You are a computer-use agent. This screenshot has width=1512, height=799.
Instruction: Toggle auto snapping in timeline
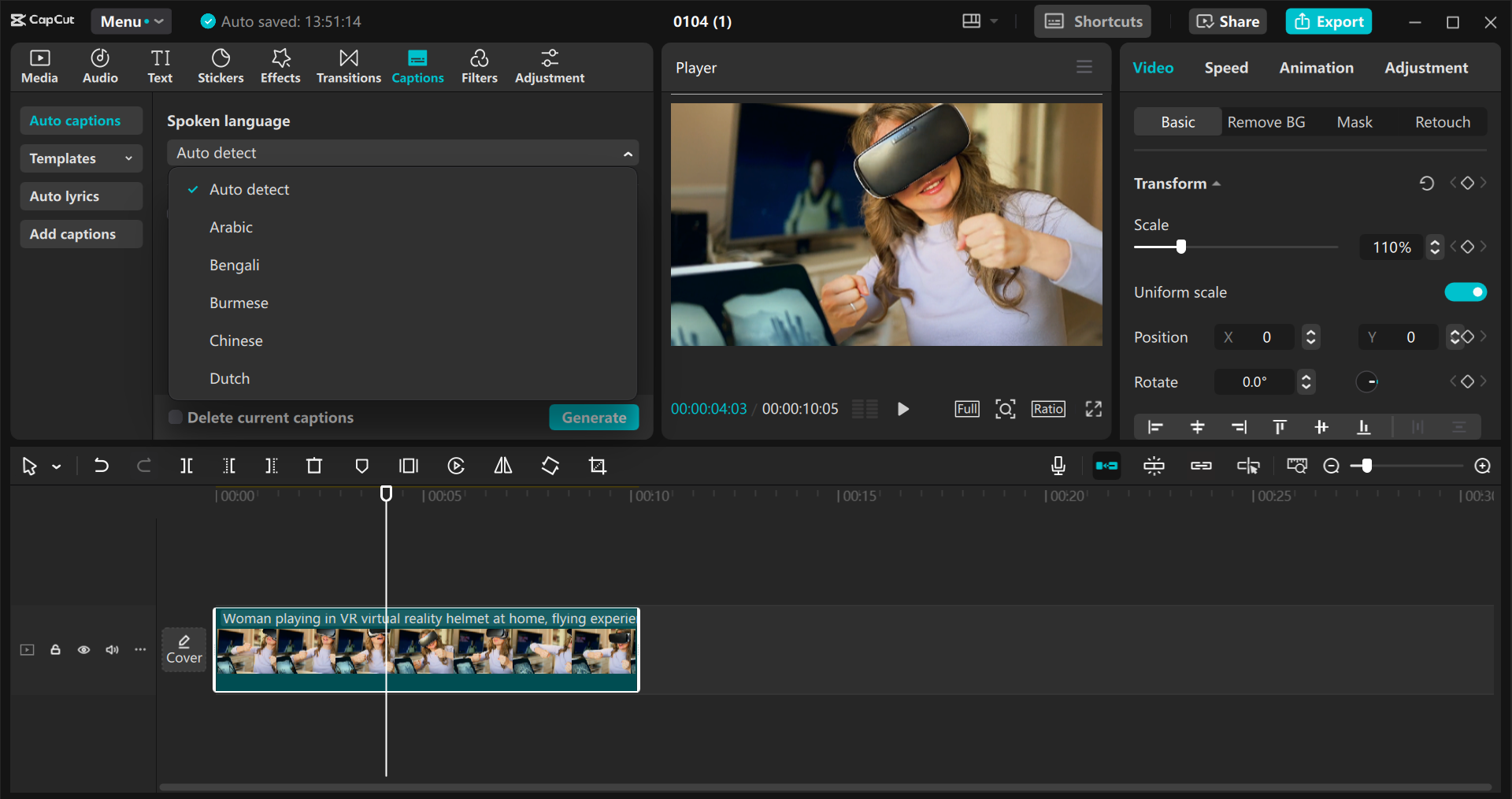tap(1154, 466)
